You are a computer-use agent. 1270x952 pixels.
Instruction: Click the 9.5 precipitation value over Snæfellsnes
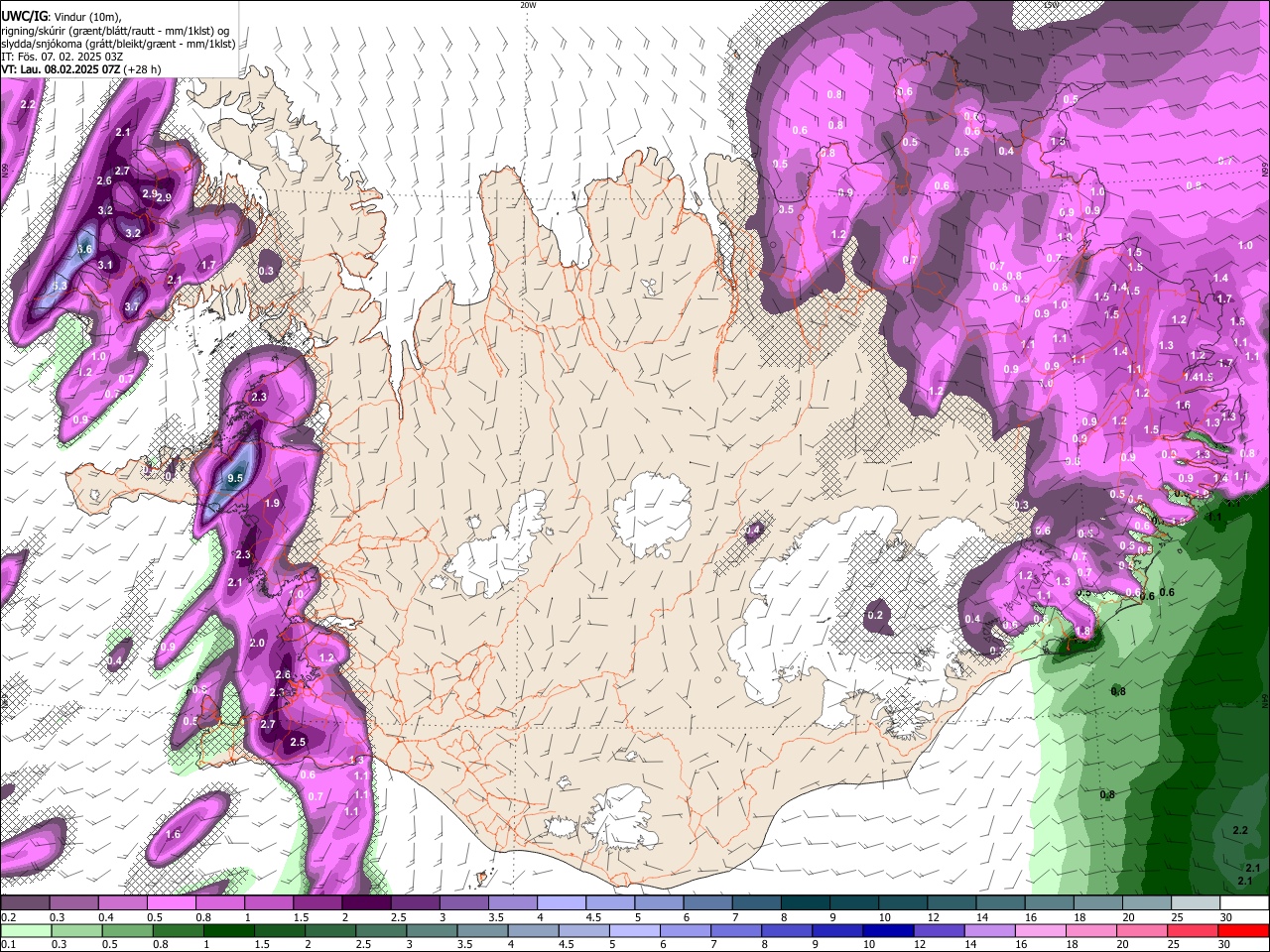pyautogui.click(x=235, y=479)
